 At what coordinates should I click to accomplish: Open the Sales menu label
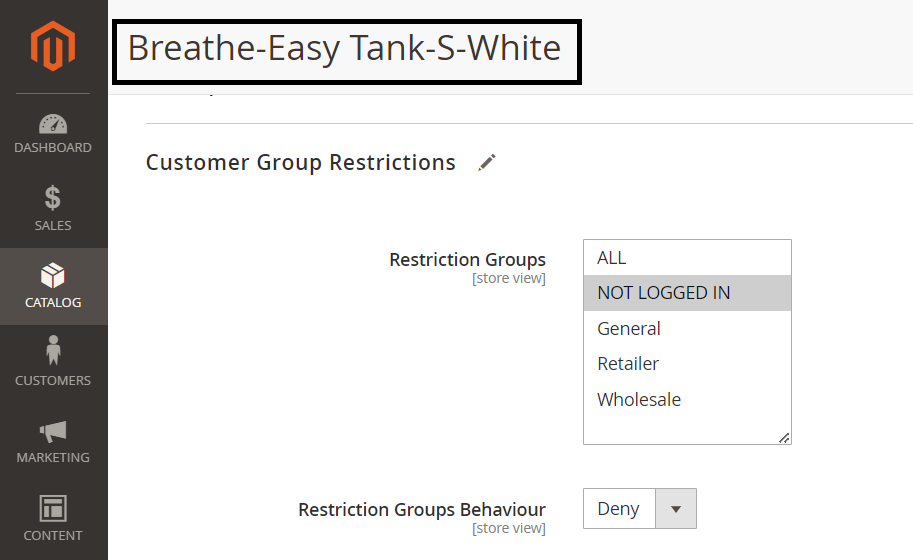point(53,226)
